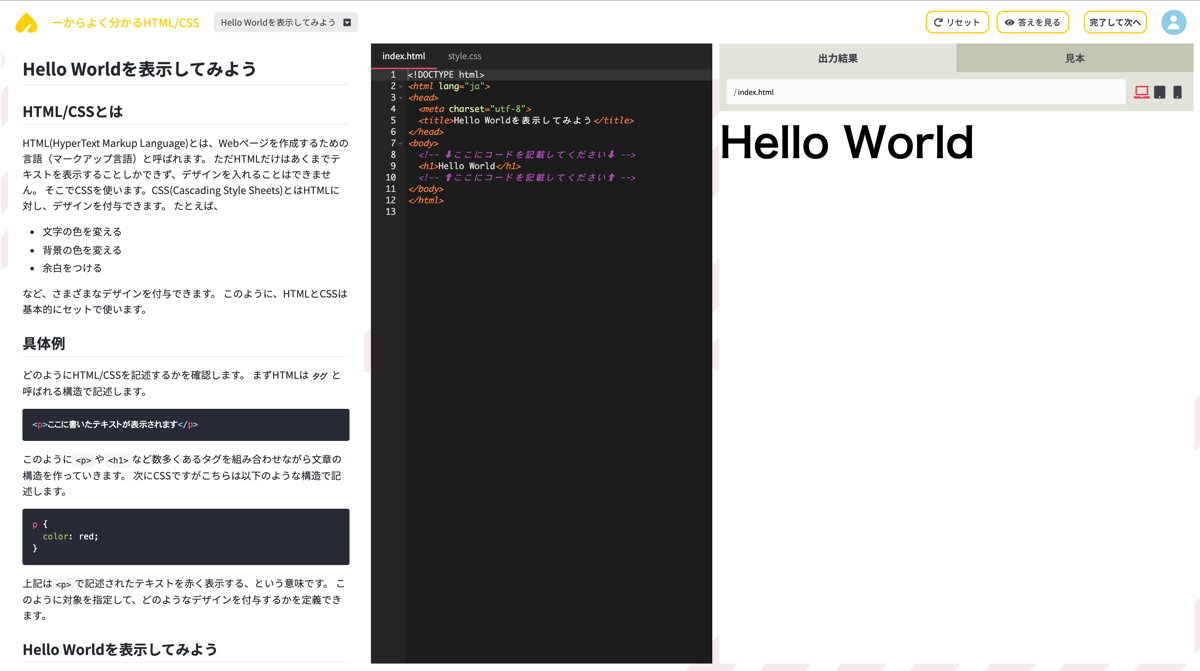Click 答えを見る to show the answer
The width and height of the screenshot is (1200, 671).
pyautogui.click(x=1032, y=22)
